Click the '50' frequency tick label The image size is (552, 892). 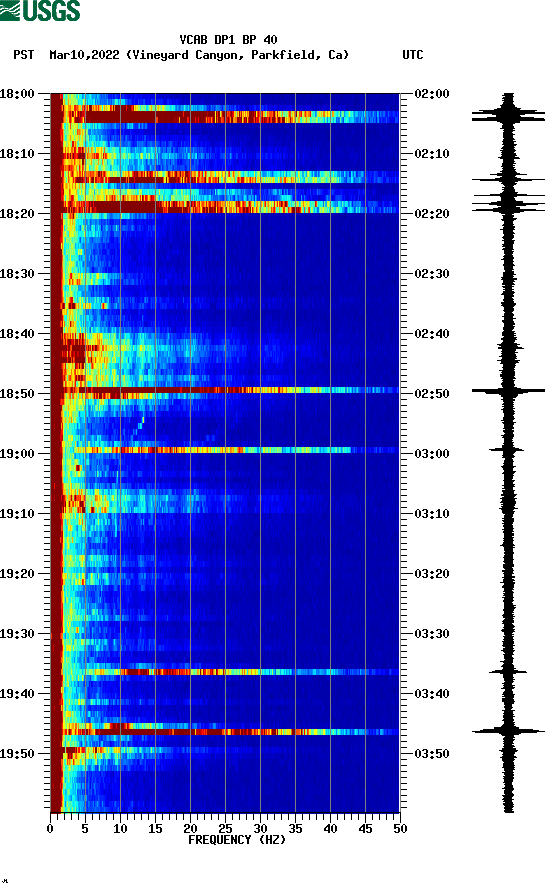(400, 829)
